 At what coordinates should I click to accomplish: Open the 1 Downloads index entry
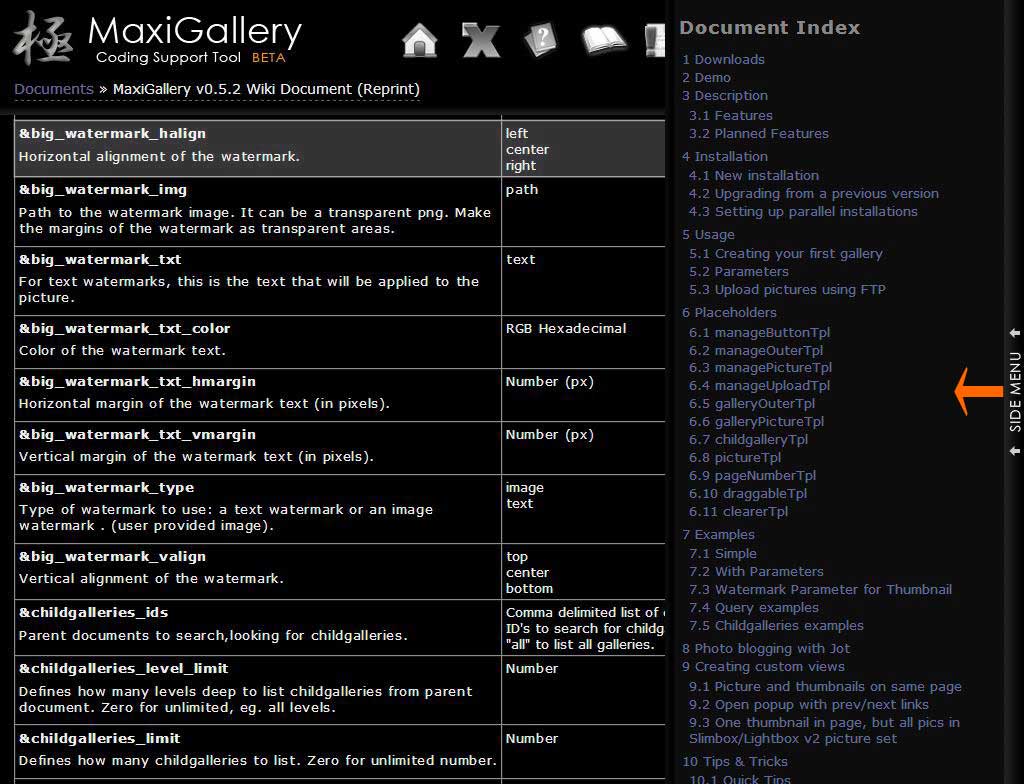tap(723, 60)
